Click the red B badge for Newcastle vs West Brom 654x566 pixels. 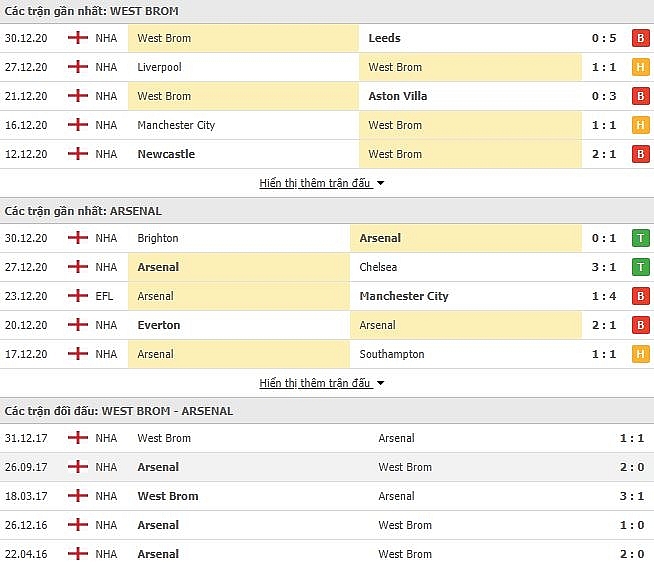tap(641, 154)
